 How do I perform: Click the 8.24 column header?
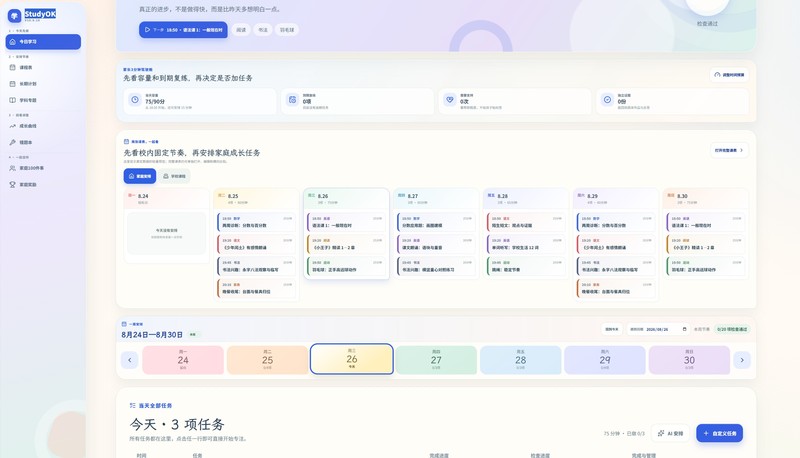(x=167, y=198)
